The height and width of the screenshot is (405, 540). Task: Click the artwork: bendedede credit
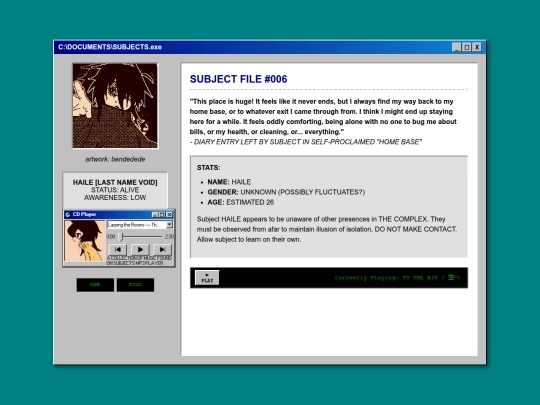coord(115,159)
